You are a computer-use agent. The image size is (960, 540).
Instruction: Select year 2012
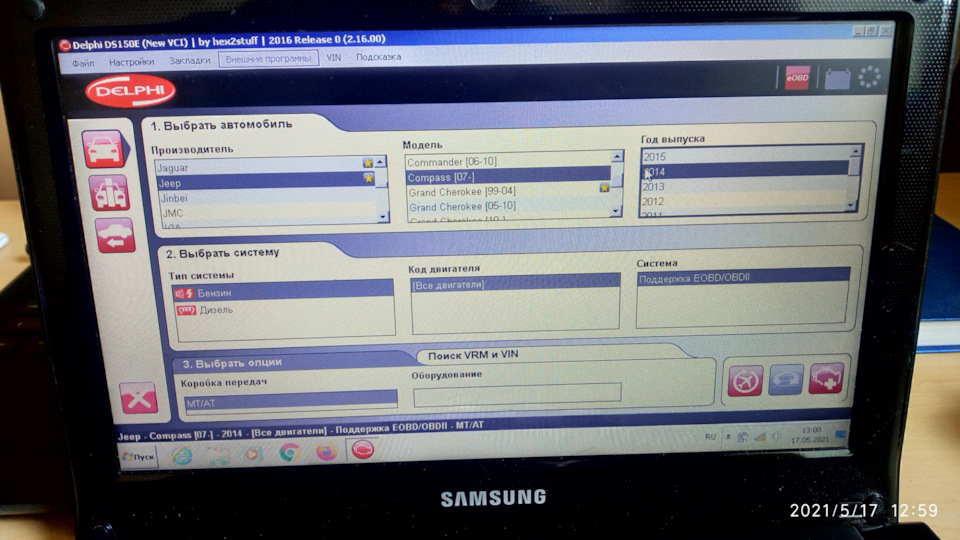click(745, 201)
